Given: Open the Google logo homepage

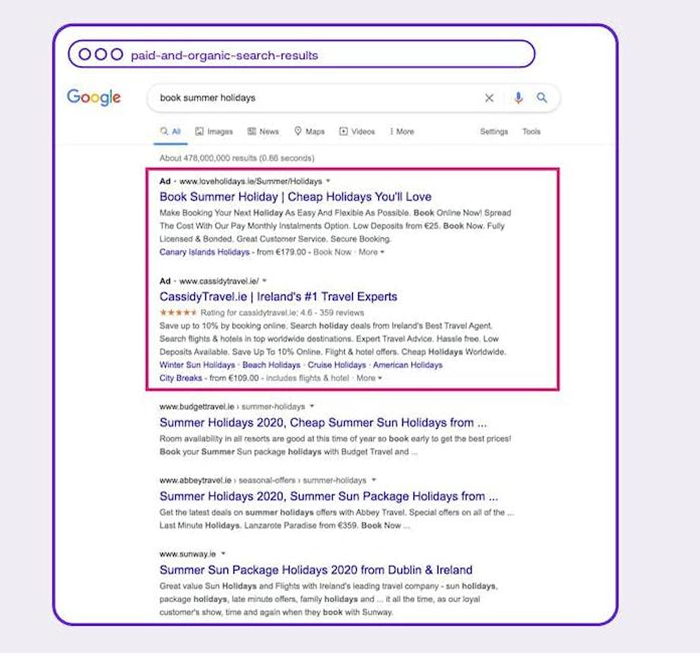Looking at the screenshot, I should [94, 97].
